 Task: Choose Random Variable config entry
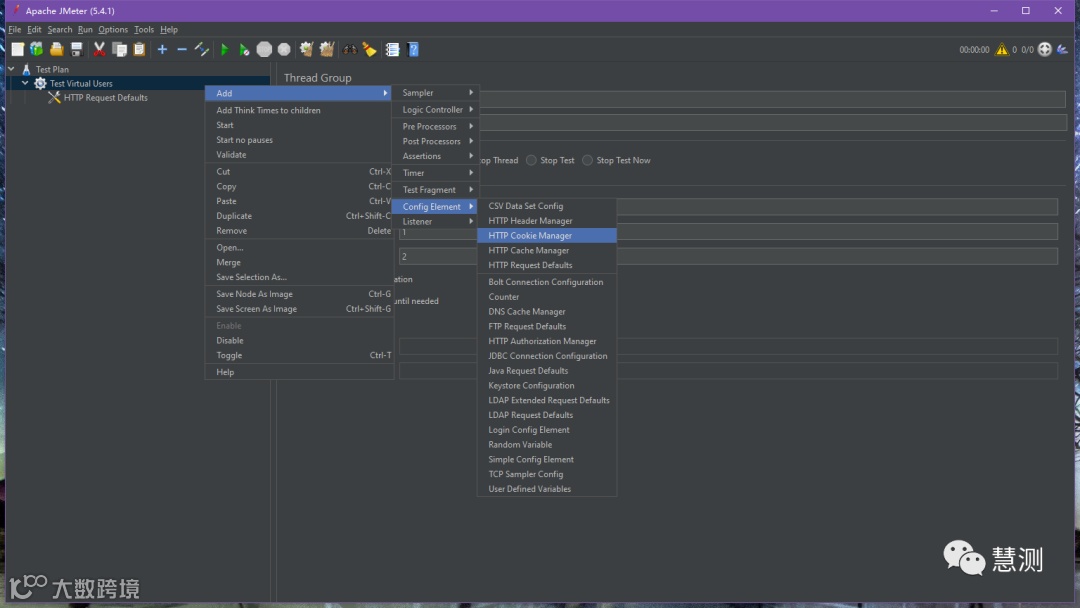pos(547,445)
